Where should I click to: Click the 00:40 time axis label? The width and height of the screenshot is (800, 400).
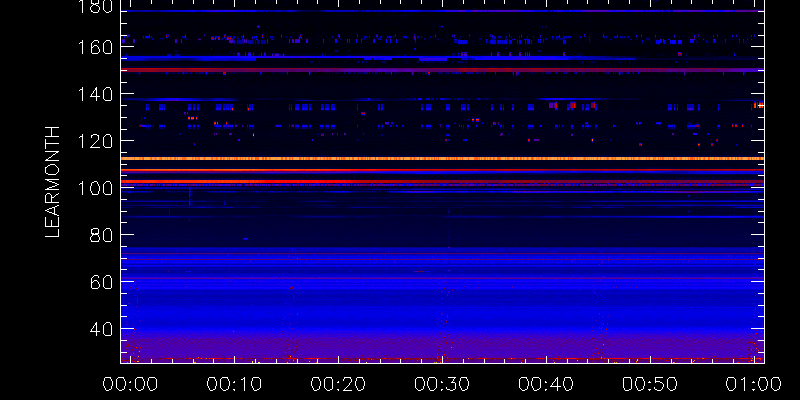click(546, 384)
